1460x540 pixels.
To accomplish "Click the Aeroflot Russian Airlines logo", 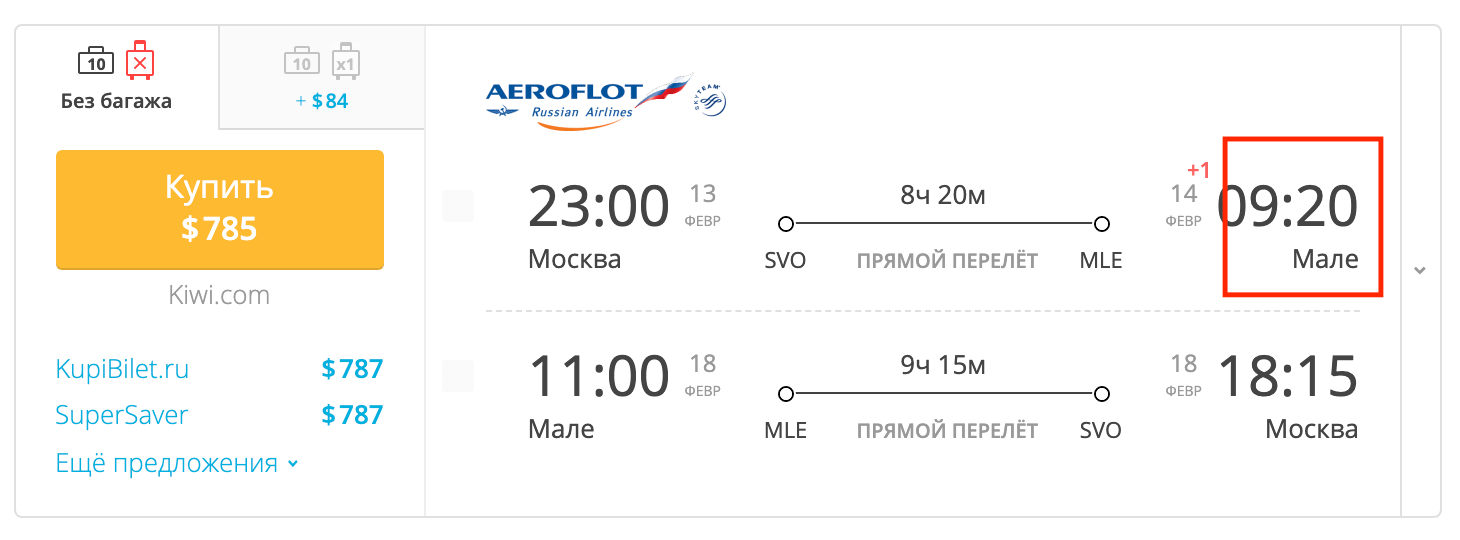I will tap(589, 99).
